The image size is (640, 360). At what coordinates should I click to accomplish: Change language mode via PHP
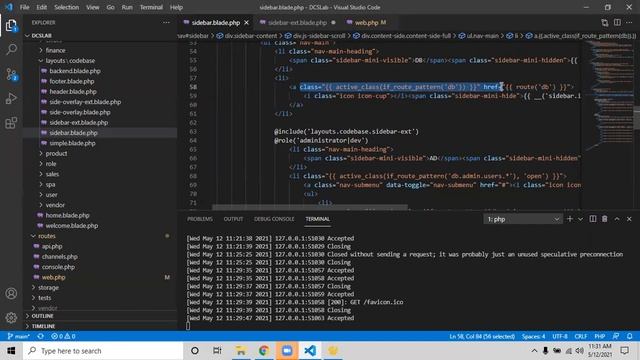(x=599, y=336)
